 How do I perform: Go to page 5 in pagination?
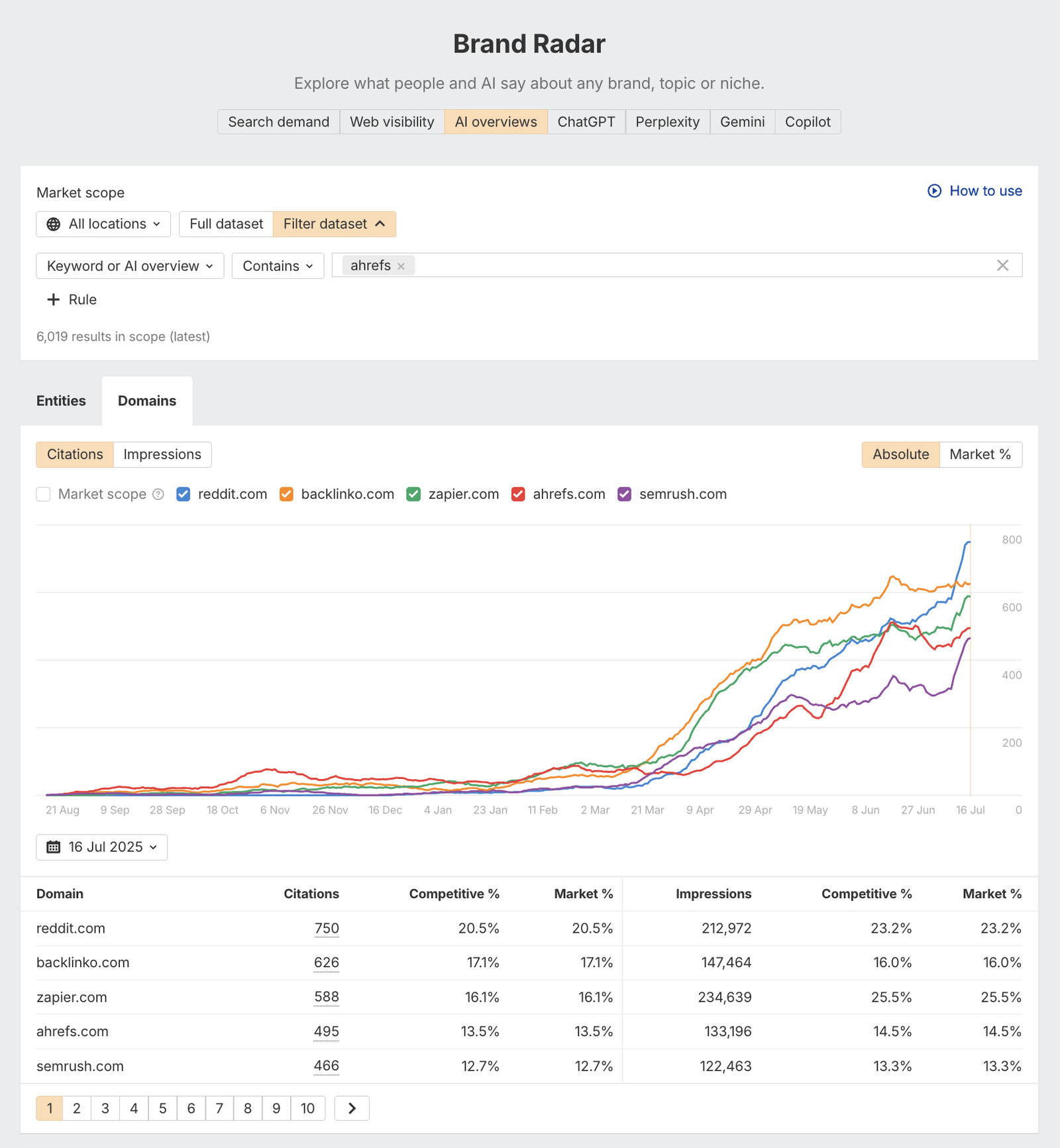coord(162,1108)
